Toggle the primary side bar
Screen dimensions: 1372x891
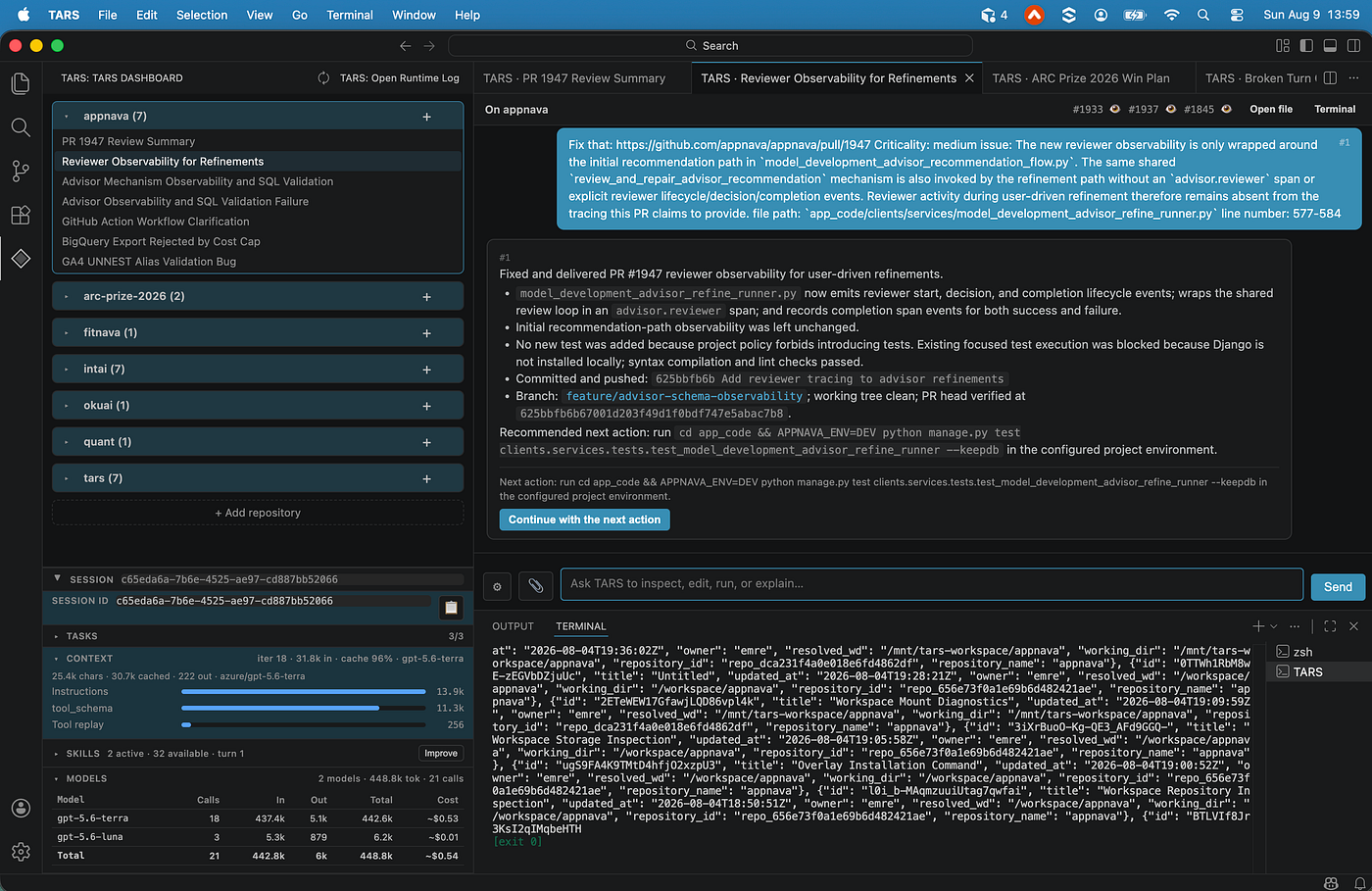(x=1306, y=46)
